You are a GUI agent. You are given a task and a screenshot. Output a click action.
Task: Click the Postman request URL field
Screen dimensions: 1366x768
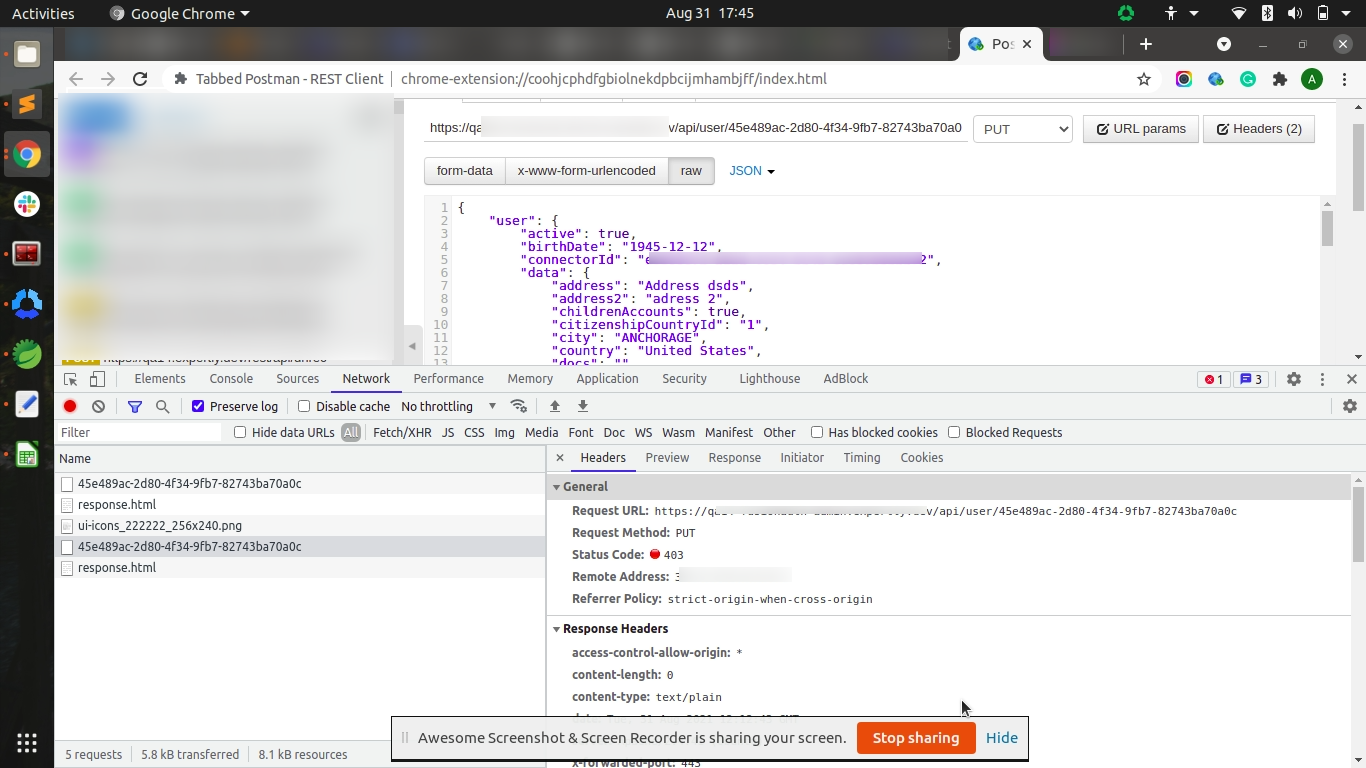click(x=696, y=128)
